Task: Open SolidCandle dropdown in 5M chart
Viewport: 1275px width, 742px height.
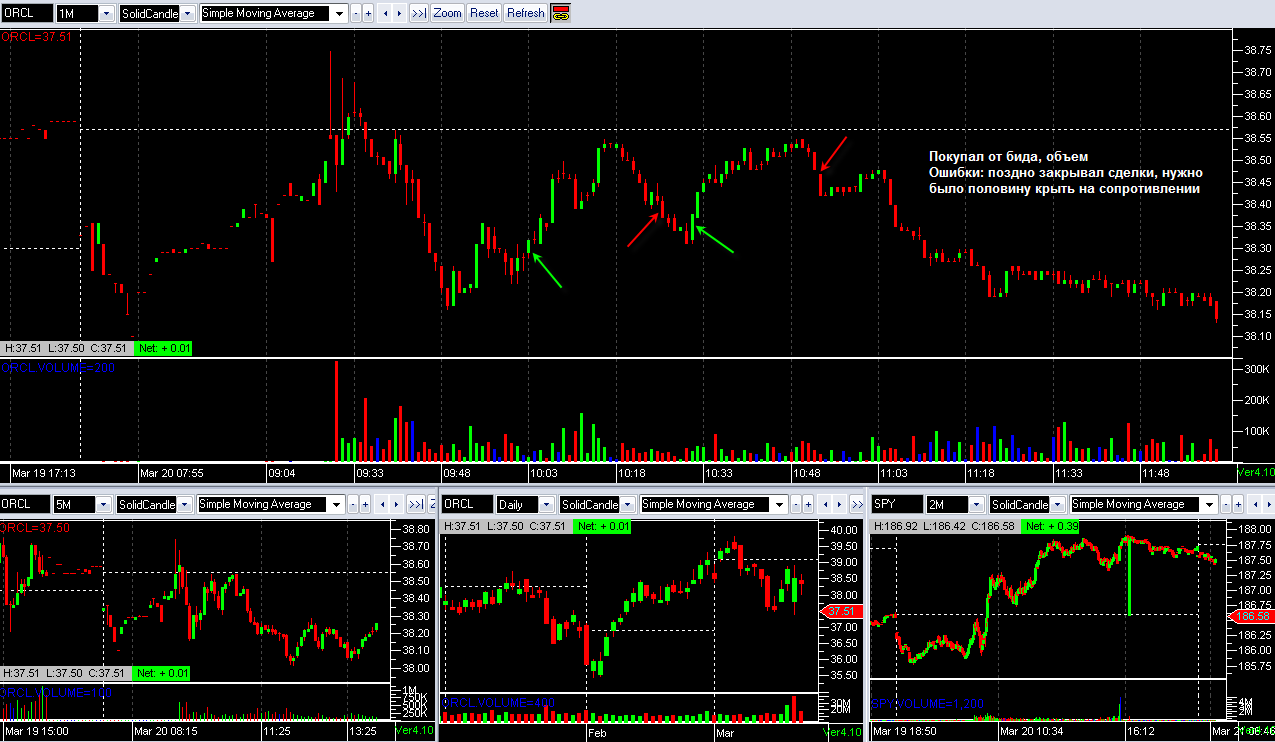Action: pos(184,504)
